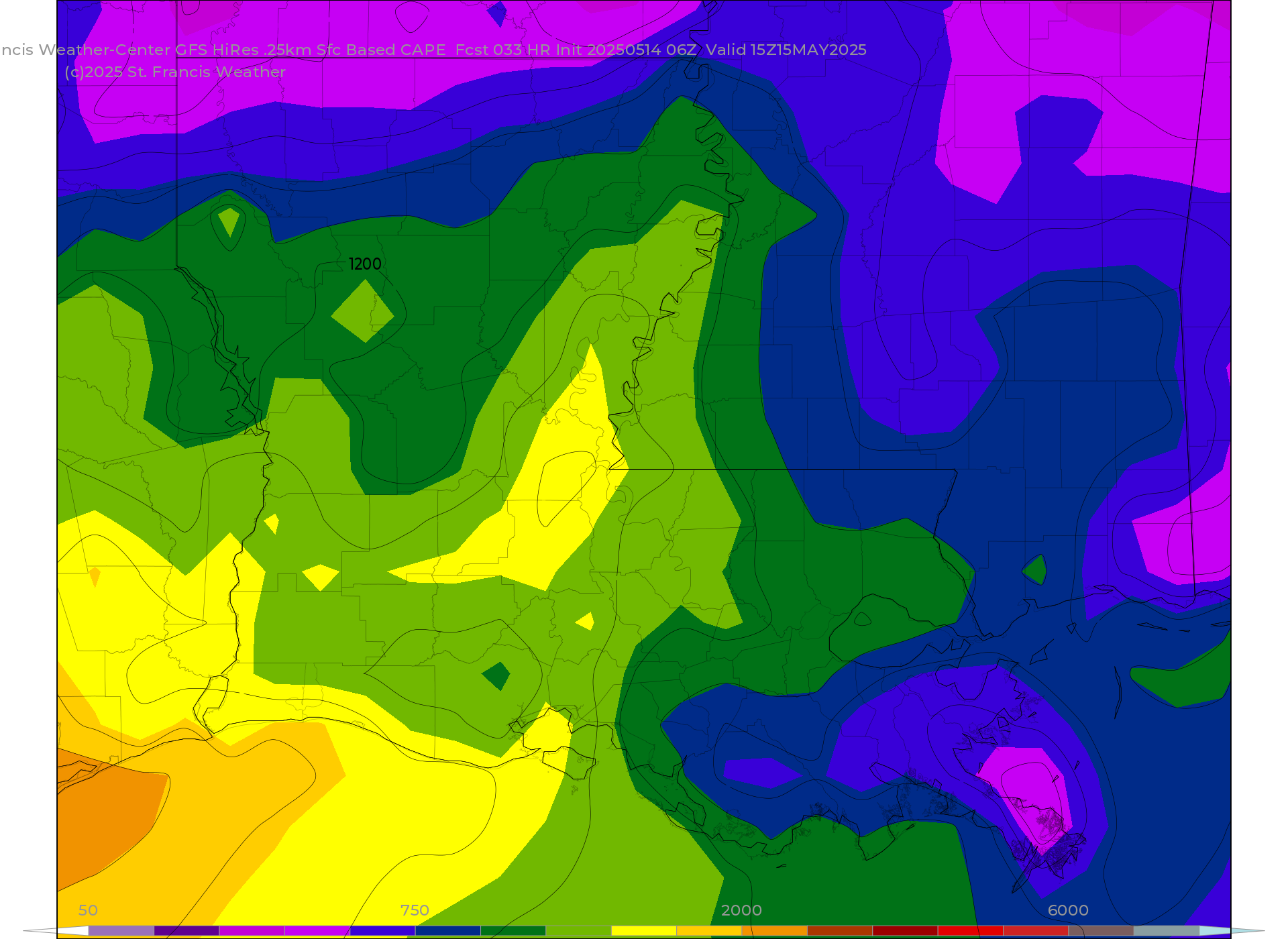Click the 'Valid 15Z15MAY2025' text in the title
Image resolution: width=1288 pixels, height=939 pixels.
coord(786,50)
